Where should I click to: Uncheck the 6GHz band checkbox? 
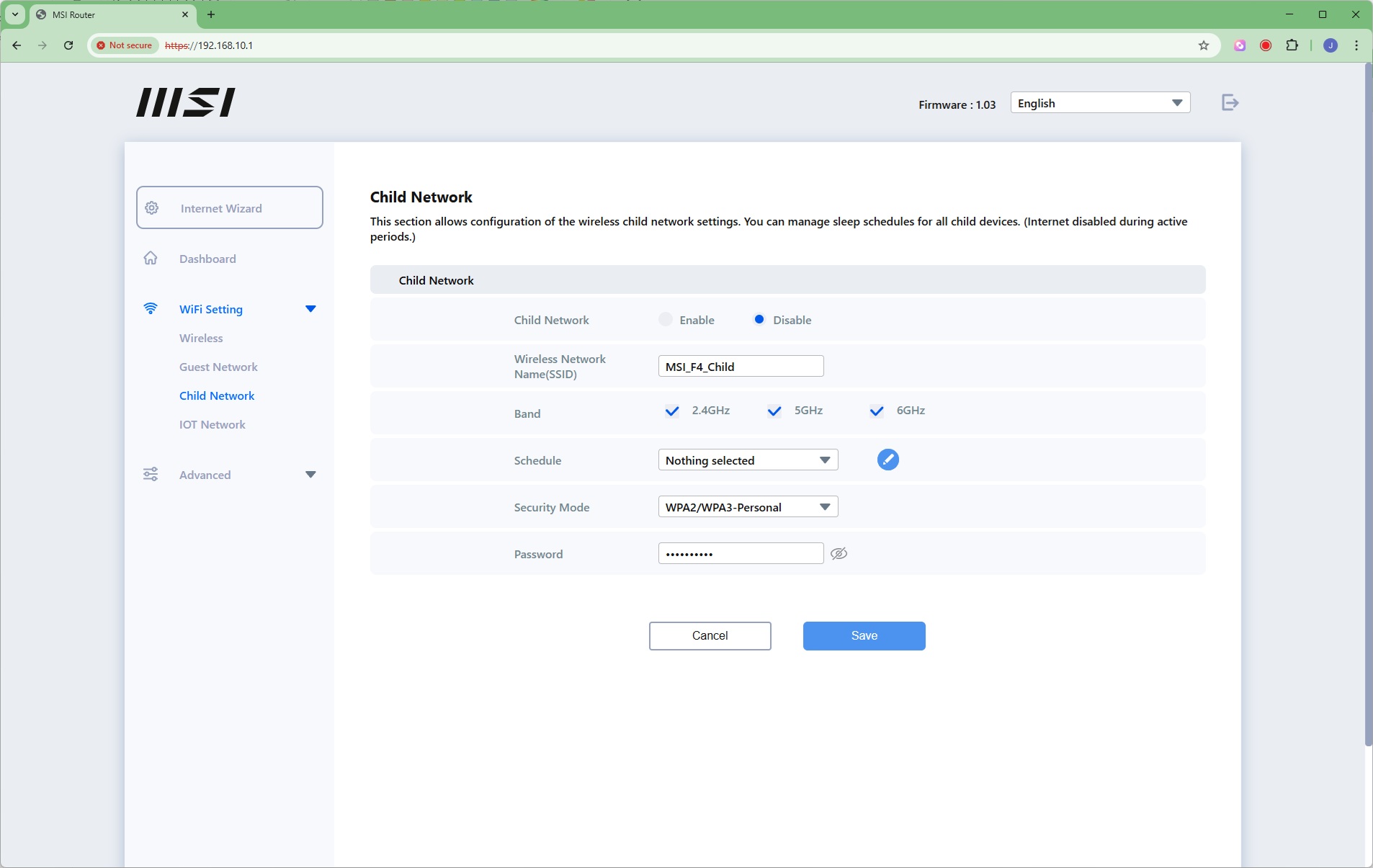pos(877,411)
